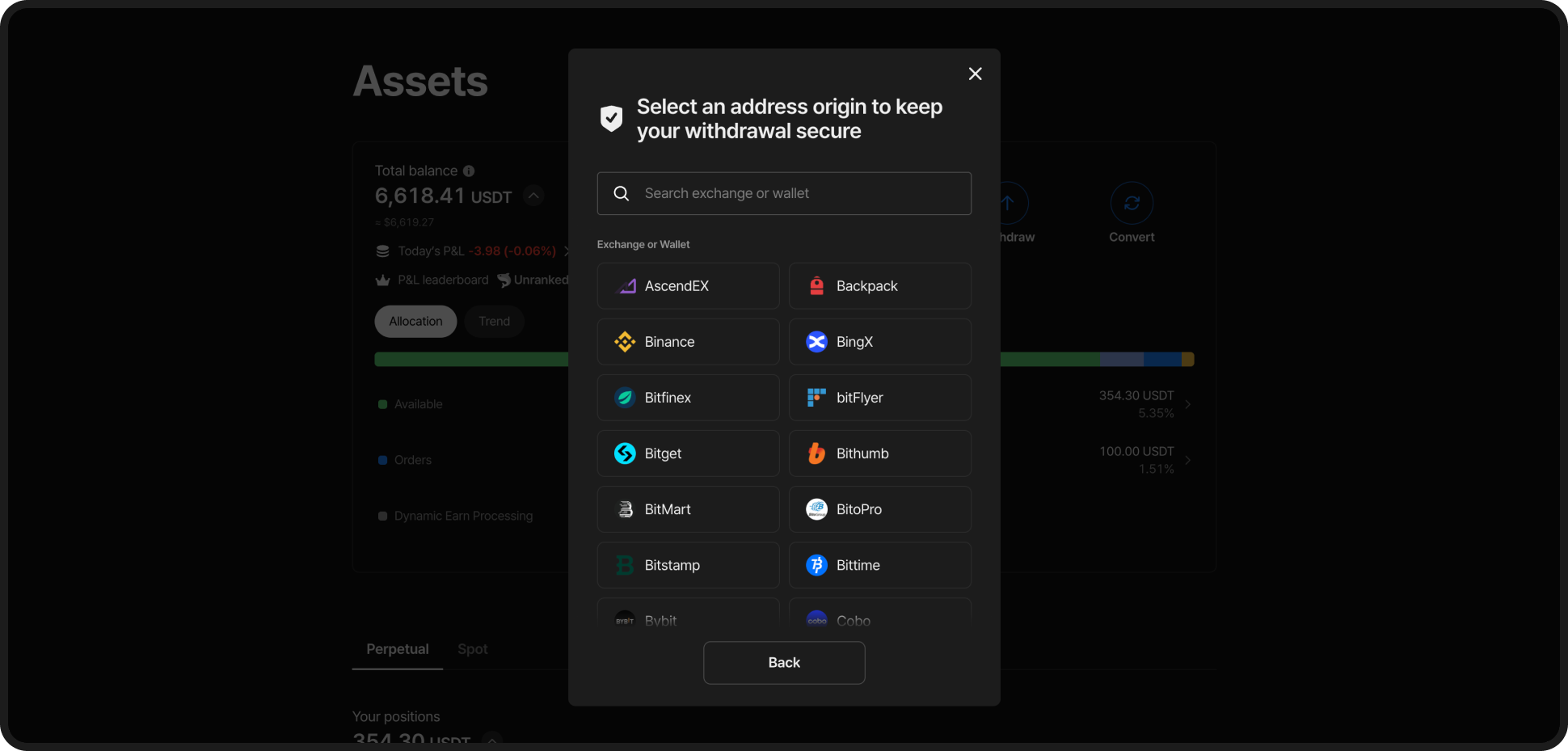Click the Today's P&L value -3.98 (-0.06%)
Screen dimensions: 1568x751
tap(512, 251)
